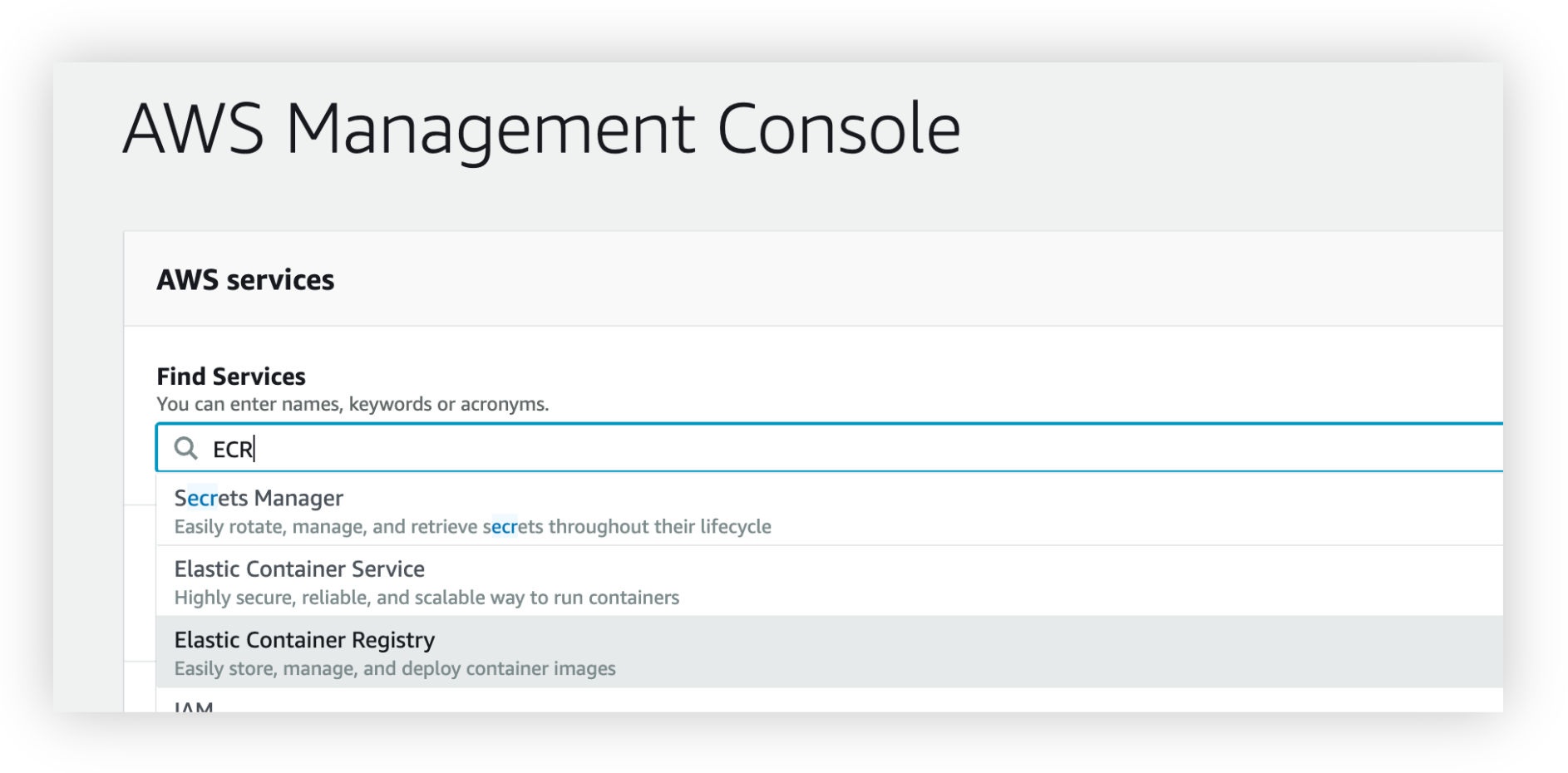The height and width of the screenshot is (773, 1568).
Task: Click blank area of the Elastic Container Service row
Action: 998,582
